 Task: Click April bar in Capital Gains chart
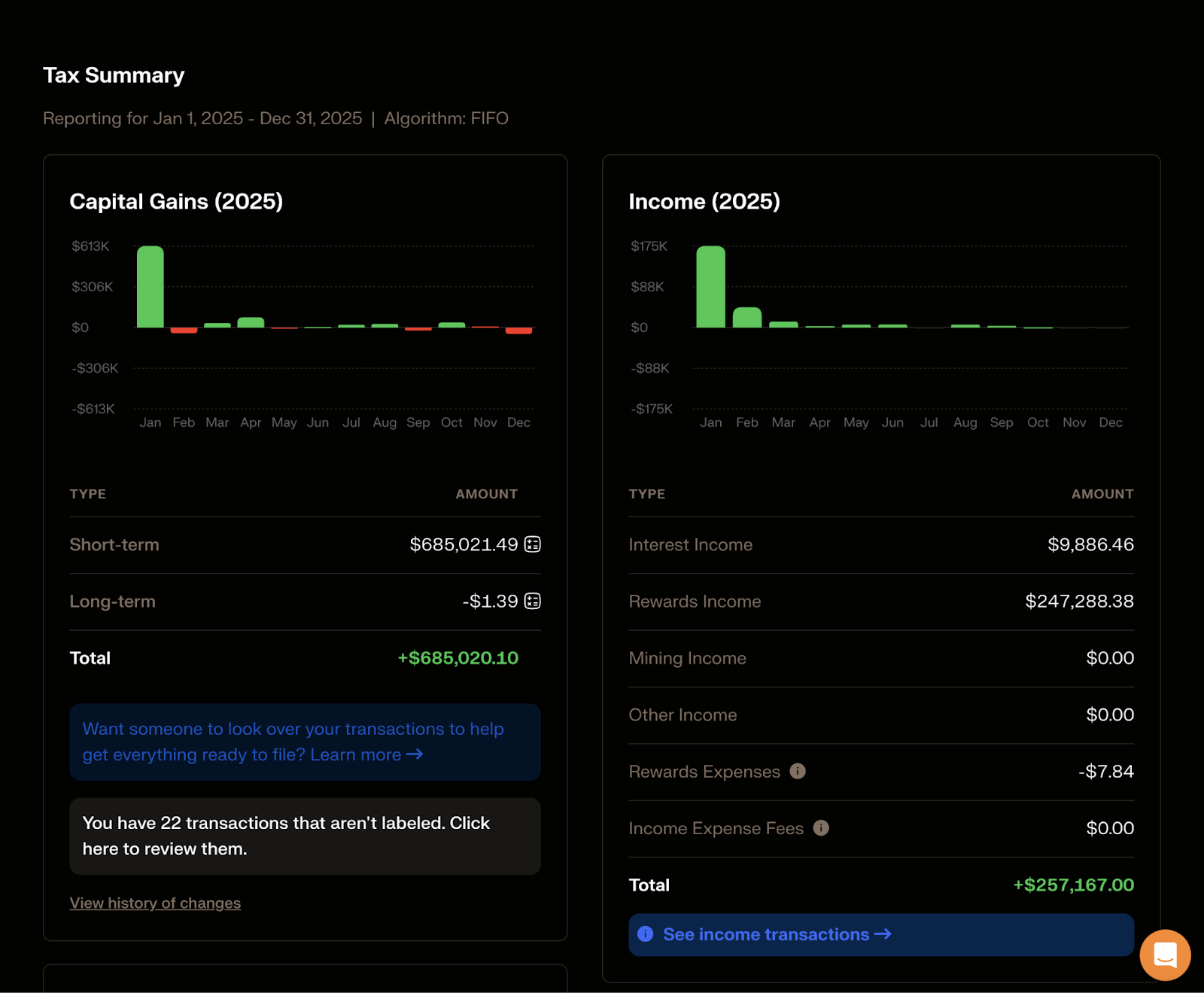click(251, 323)
